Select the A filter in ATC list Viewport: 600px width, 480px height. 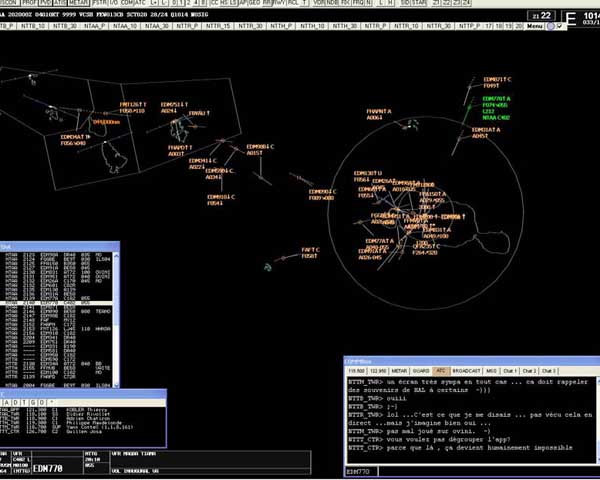click(x=7, y=403)
